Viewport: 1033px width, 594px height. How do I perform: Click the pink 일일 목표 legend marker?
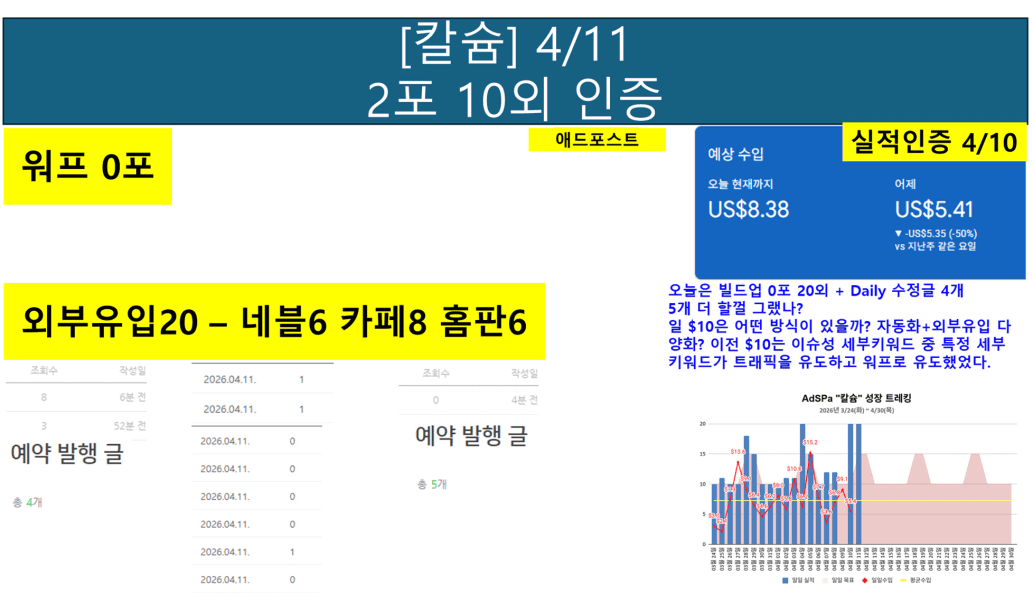(824, 580)
